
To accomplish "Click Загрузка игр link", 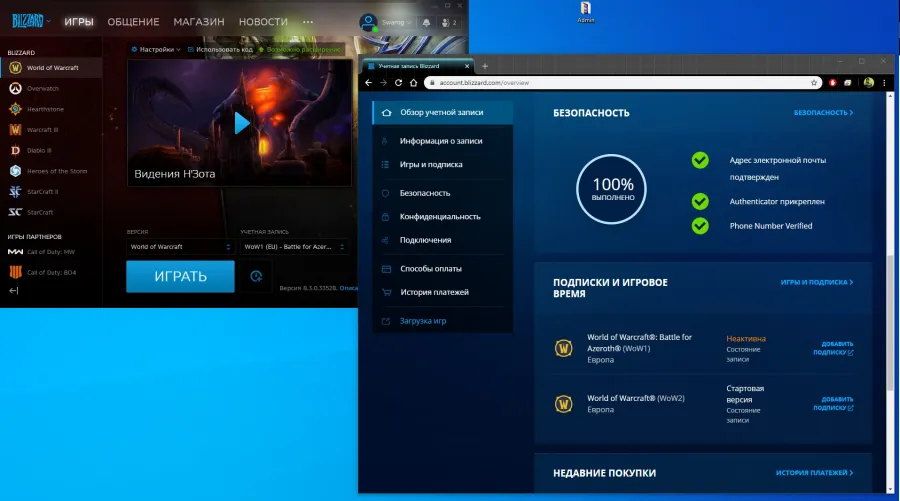I will pyautogui.click(x=423, y=321).
